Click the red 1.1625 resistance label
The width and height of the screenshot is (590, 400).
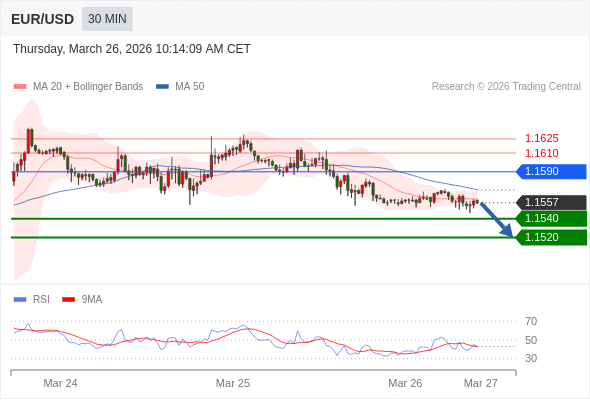coord(541,138)
